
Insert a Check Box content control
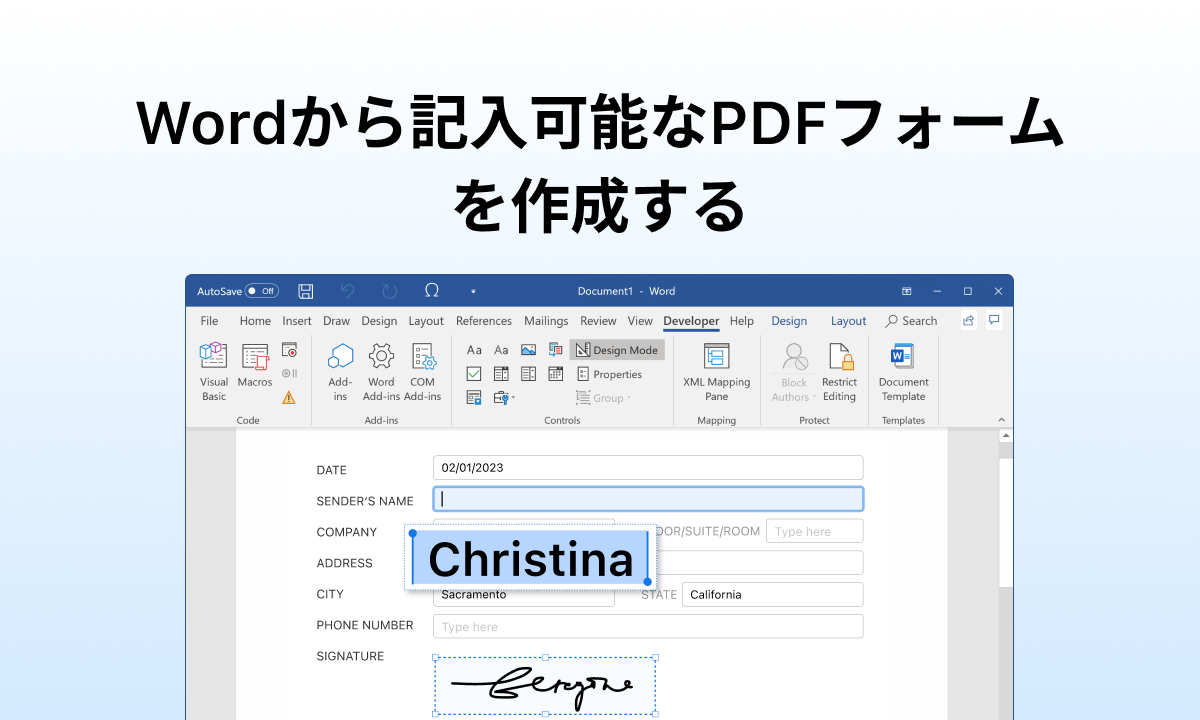tap(474, 374)
